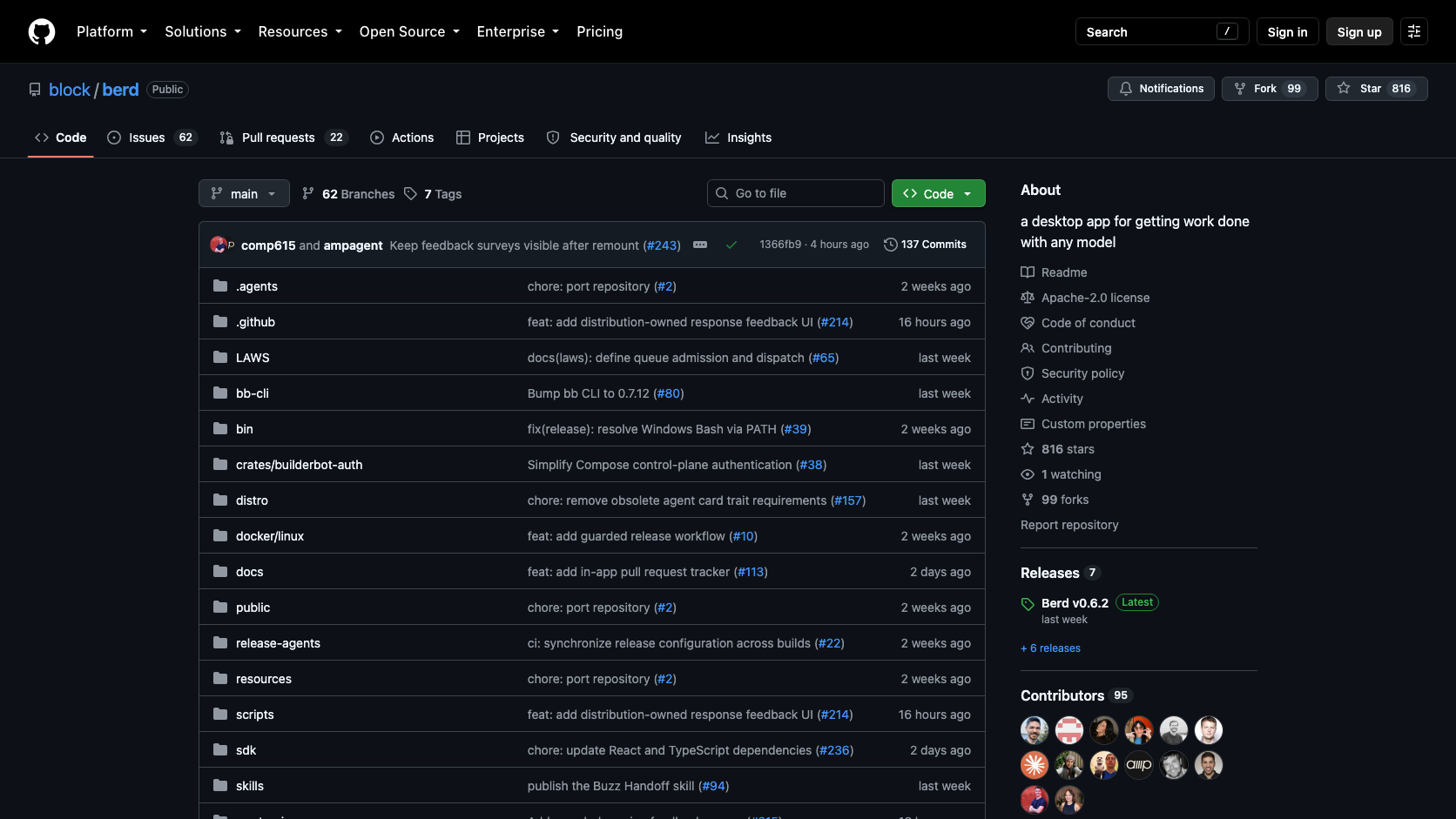
Task: Switch to the Insights tab
Action: (x=738, y=138)
